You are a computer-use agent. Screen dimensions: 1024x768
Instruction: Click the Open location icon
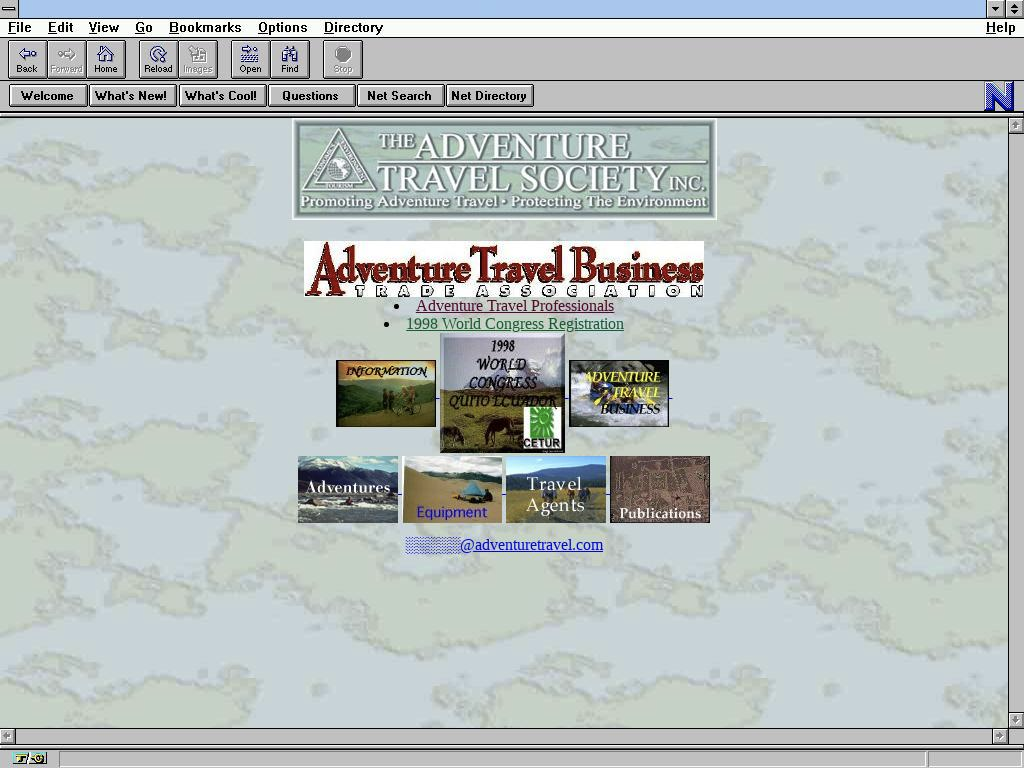[x=250, y=59]
